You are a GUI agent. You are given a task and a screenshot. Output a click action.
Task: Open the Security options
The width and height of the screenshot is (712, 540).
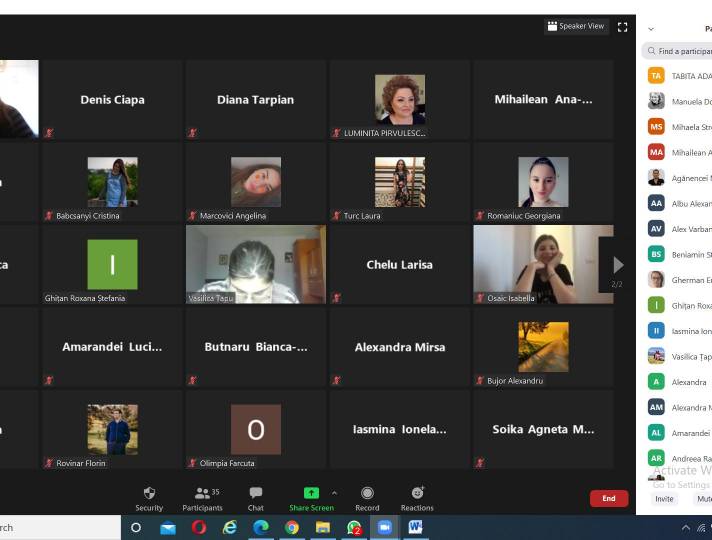tap(149, 497)
